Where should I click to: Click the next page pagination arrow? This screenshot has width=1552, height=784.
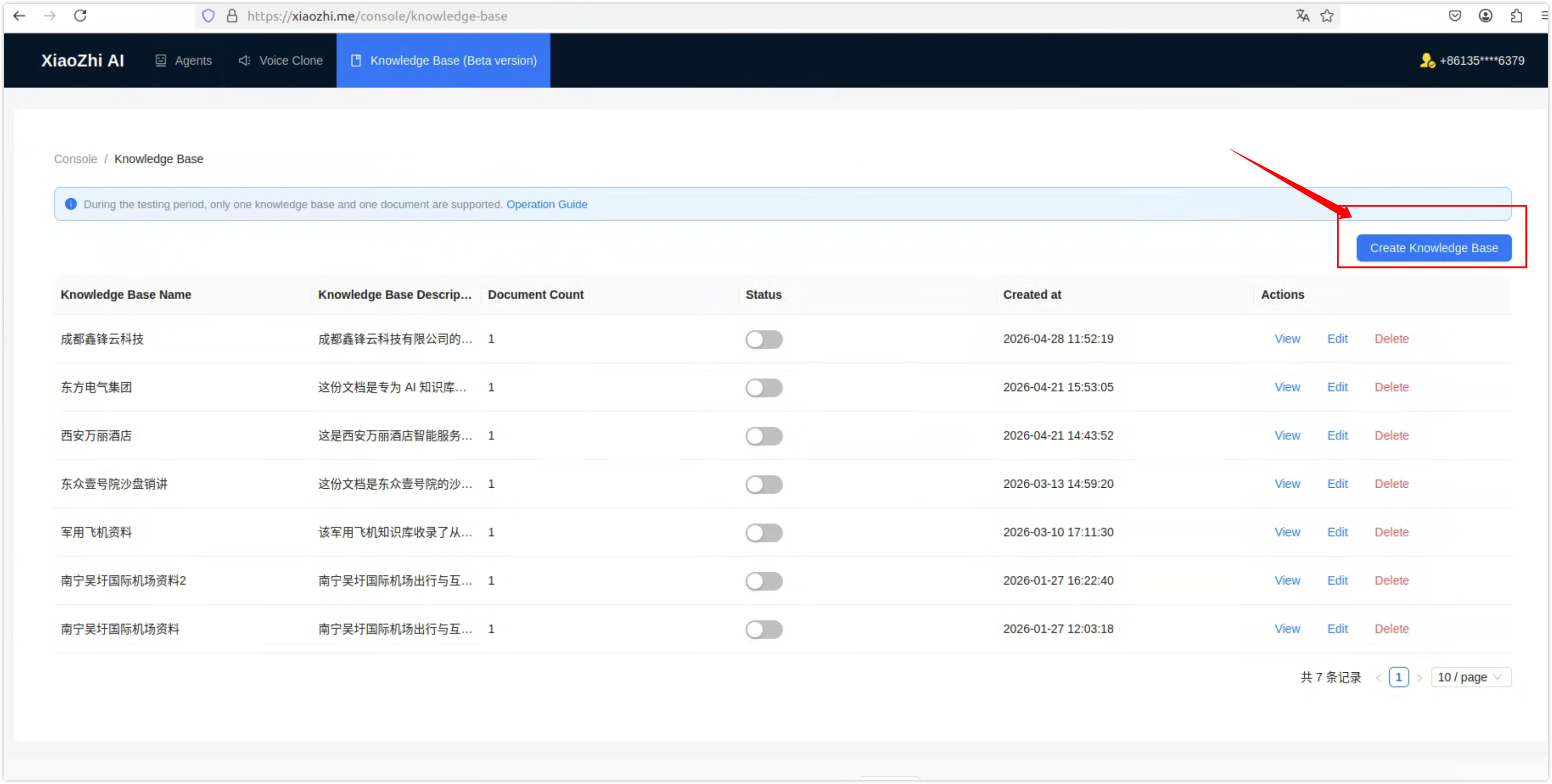click(x=1419, y=677)
